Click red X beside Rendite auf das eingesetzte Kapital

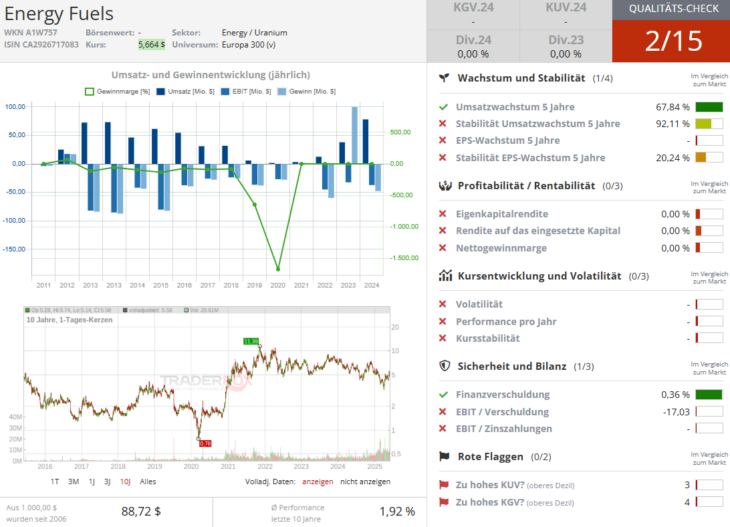[x=443, y=230]
